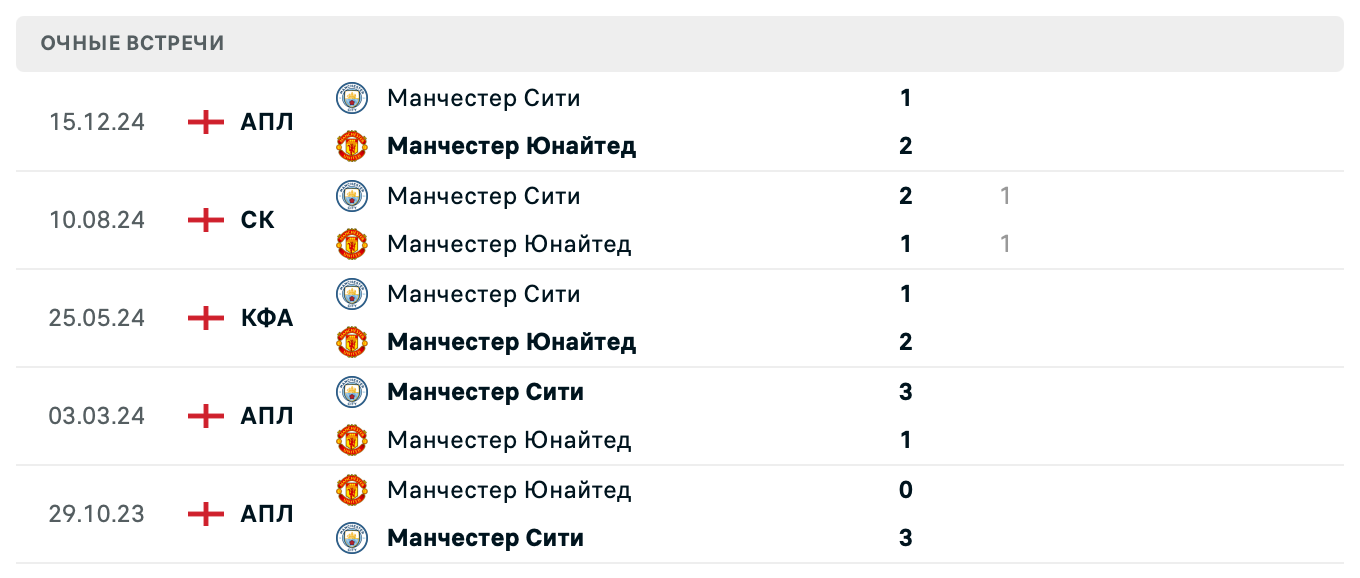Viewport: 1360px width, 578px height.
Task: Select the score 3 for Манчестер Сити
Action: 905,391
